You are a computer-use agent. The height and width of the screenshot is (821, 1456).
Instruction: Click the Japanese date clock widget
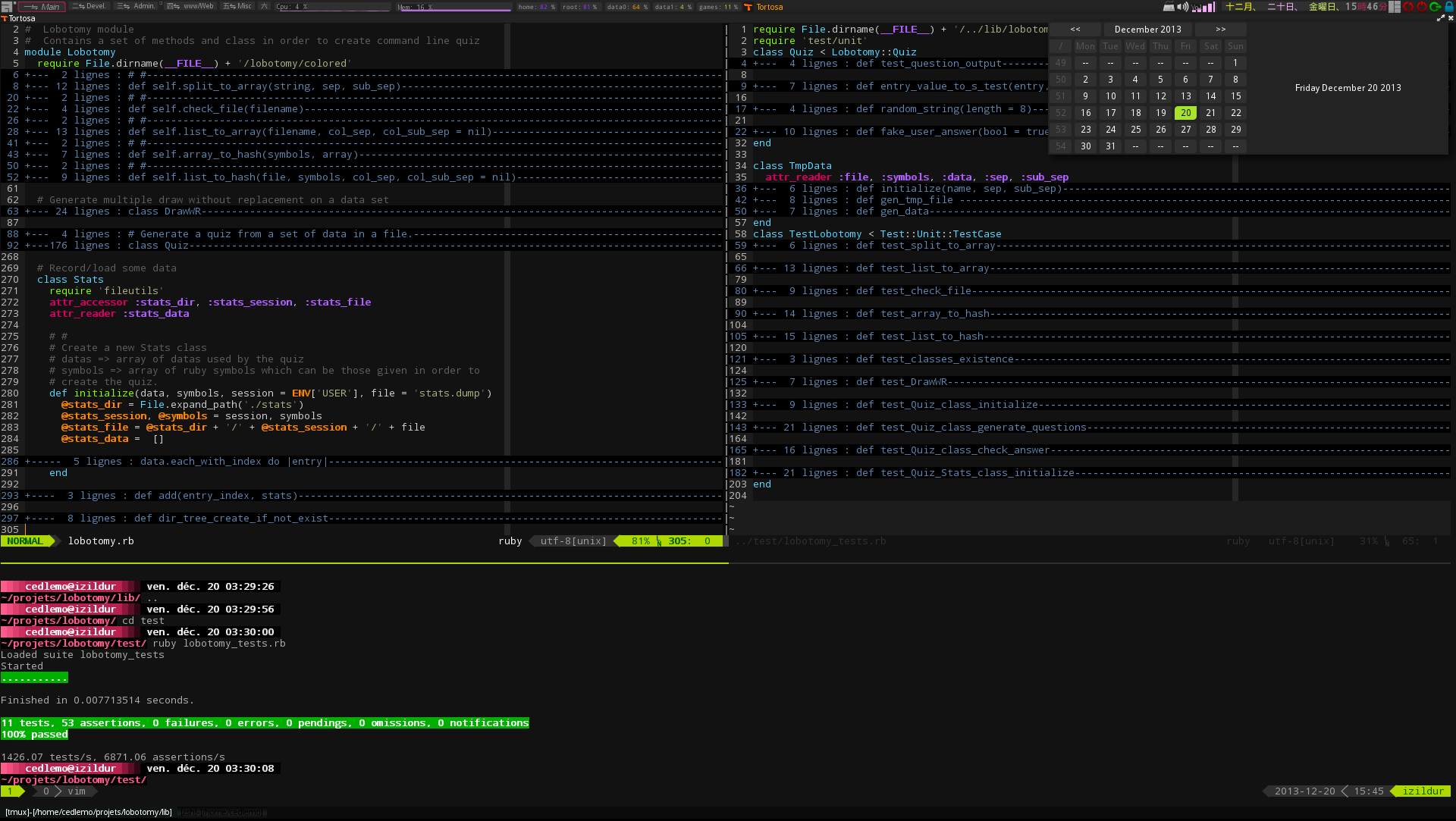(1306, 7)
